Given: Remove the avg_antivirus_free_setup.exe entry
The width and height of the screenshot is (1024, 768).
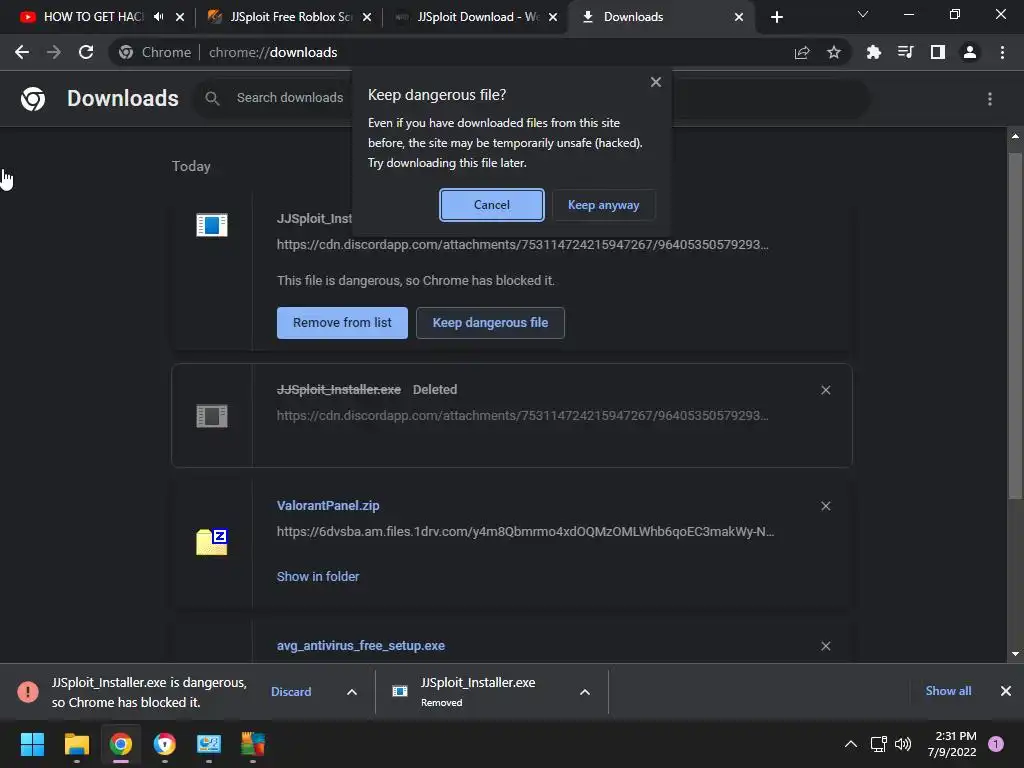Looking at the screenshot, I should pyautogui.click(x=825, y=646).
